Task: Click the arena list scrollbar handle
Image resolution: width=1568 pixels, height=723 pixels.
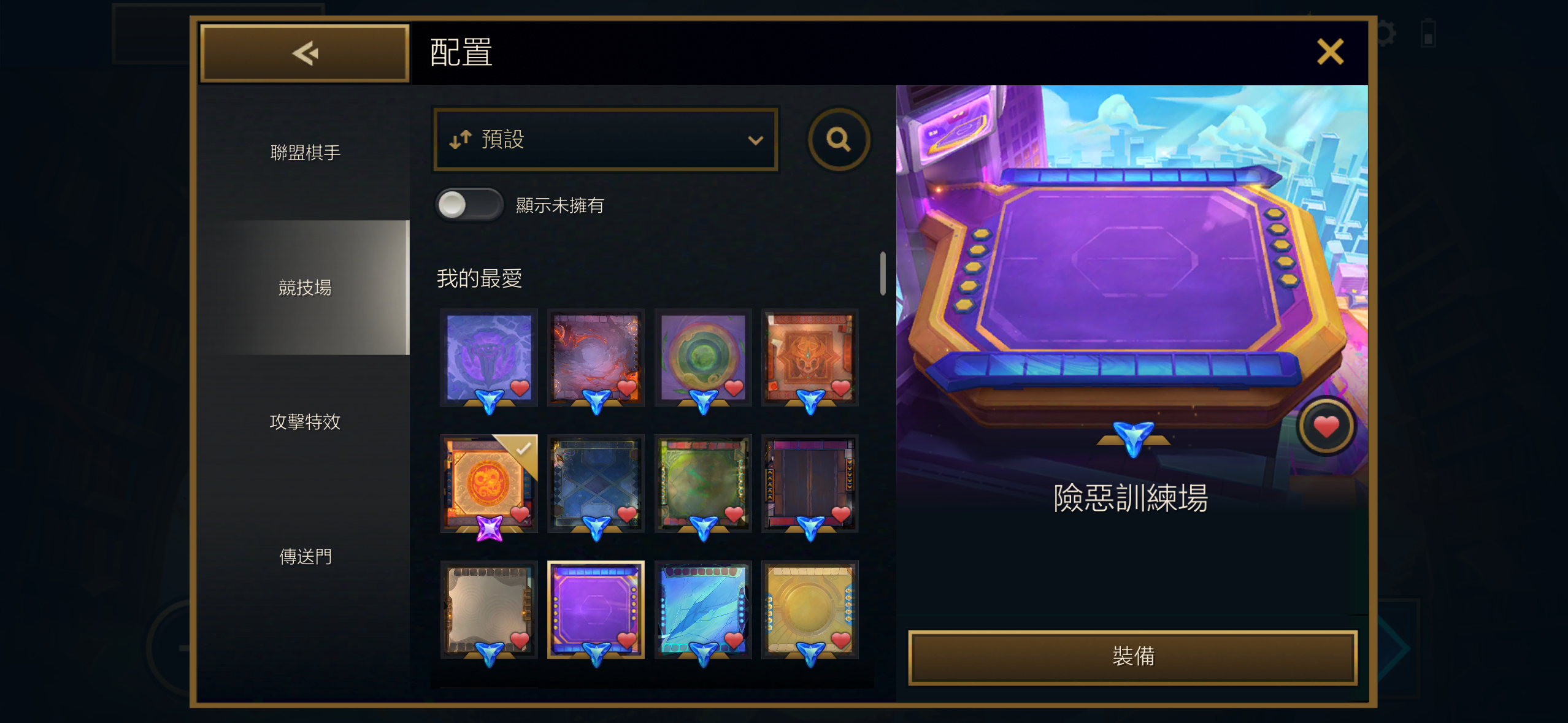Action: click(882, 273)
